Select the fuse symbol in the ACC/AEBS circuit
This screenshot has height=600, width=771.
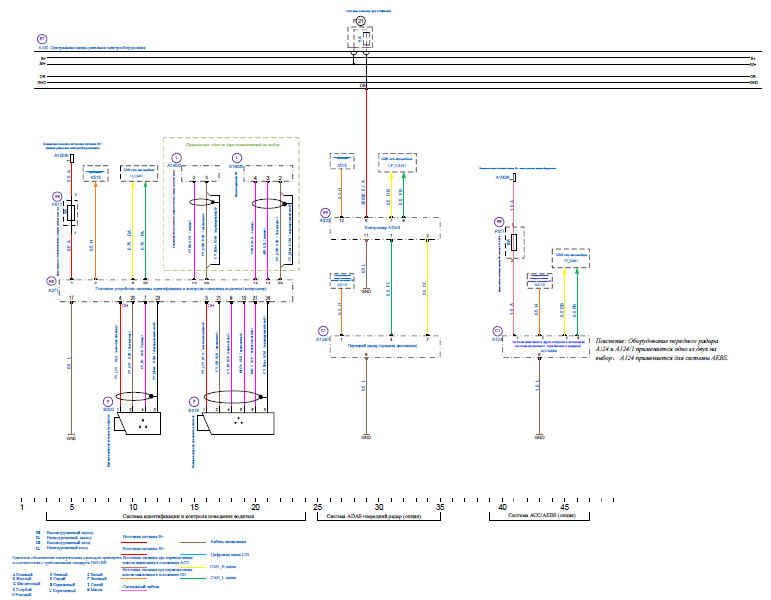[512, 241]
